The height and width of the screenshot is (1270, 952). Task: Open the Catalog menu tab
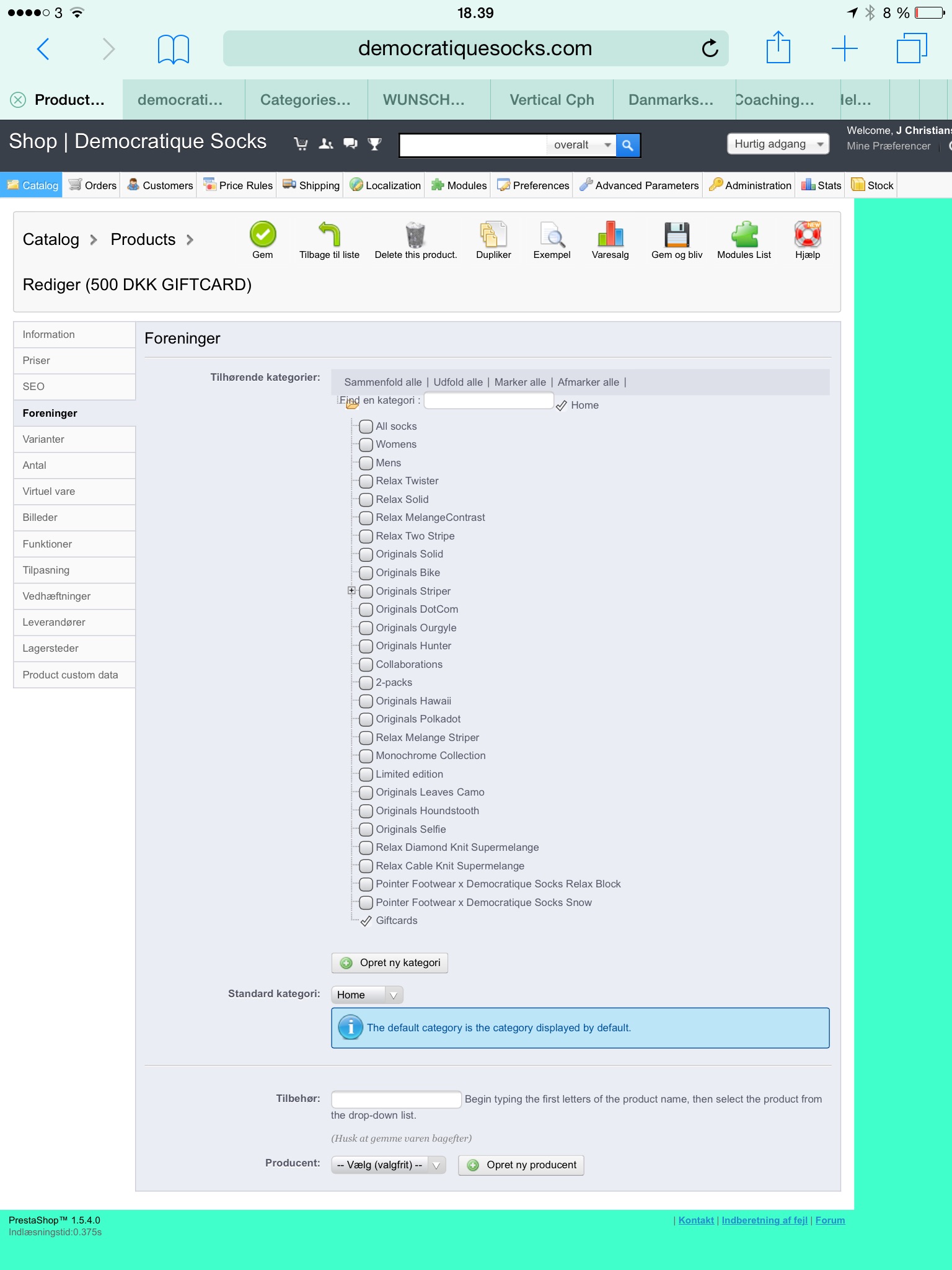[x=32, y=185]
